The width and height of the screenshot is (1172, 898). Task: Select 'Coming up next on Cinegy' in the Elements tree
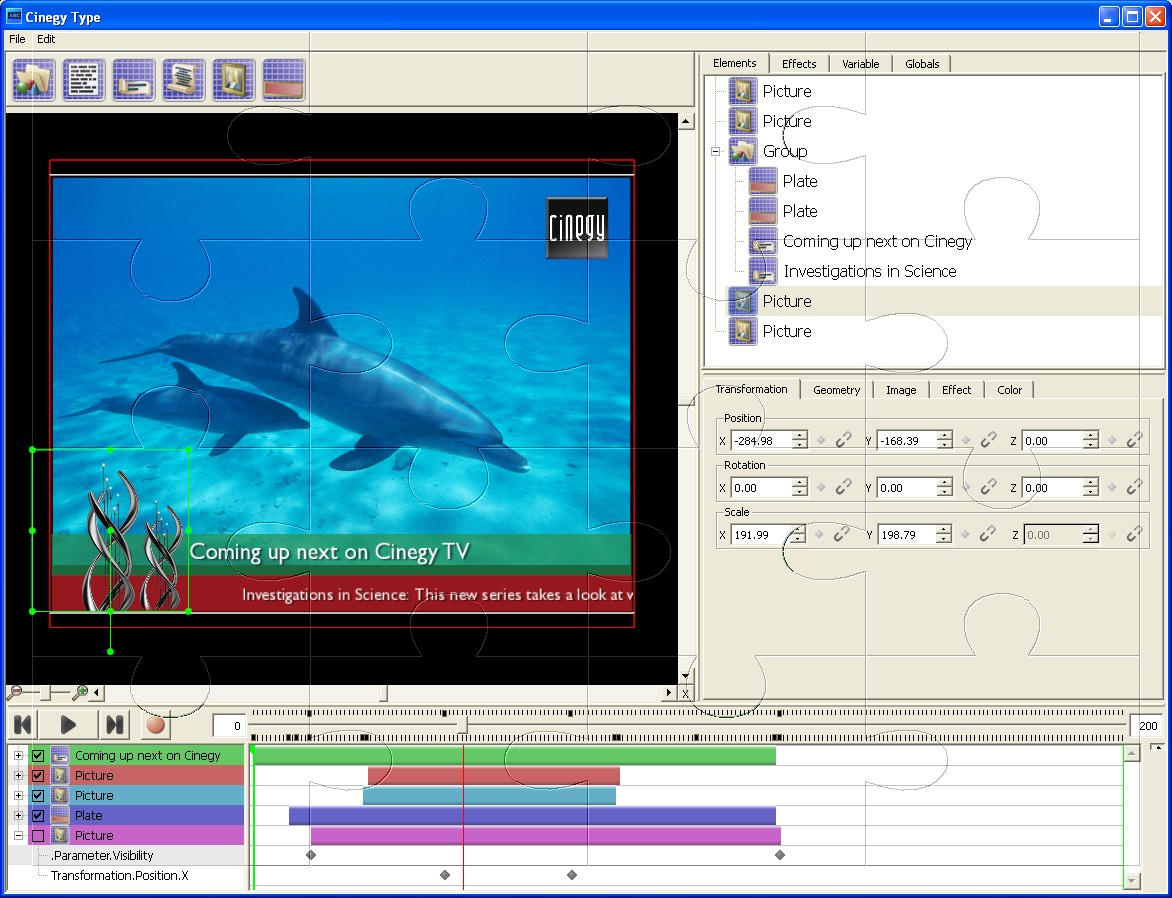(878, 242)
